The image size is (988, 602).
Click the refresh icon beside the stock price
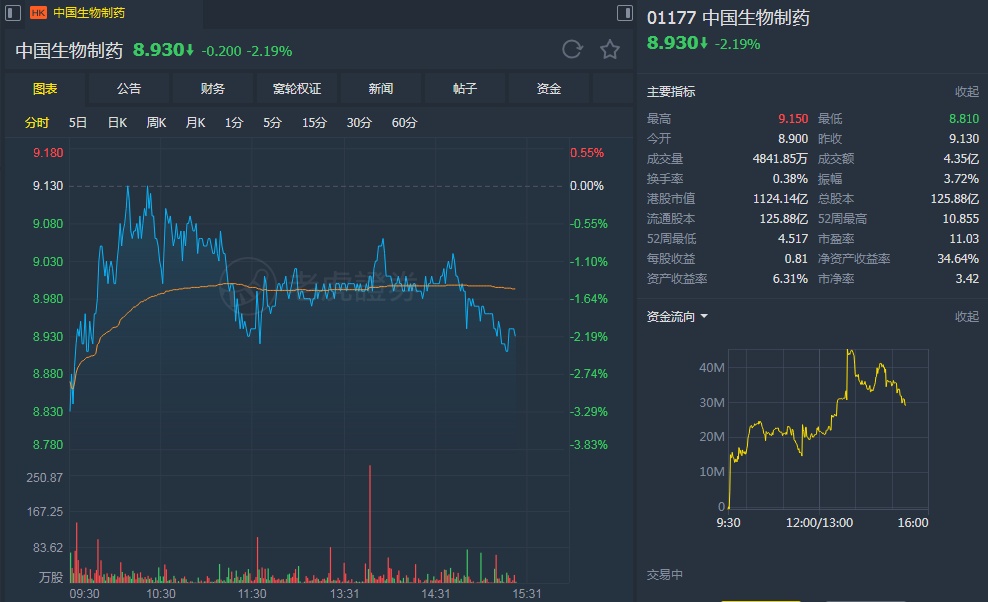click(572, 50)
